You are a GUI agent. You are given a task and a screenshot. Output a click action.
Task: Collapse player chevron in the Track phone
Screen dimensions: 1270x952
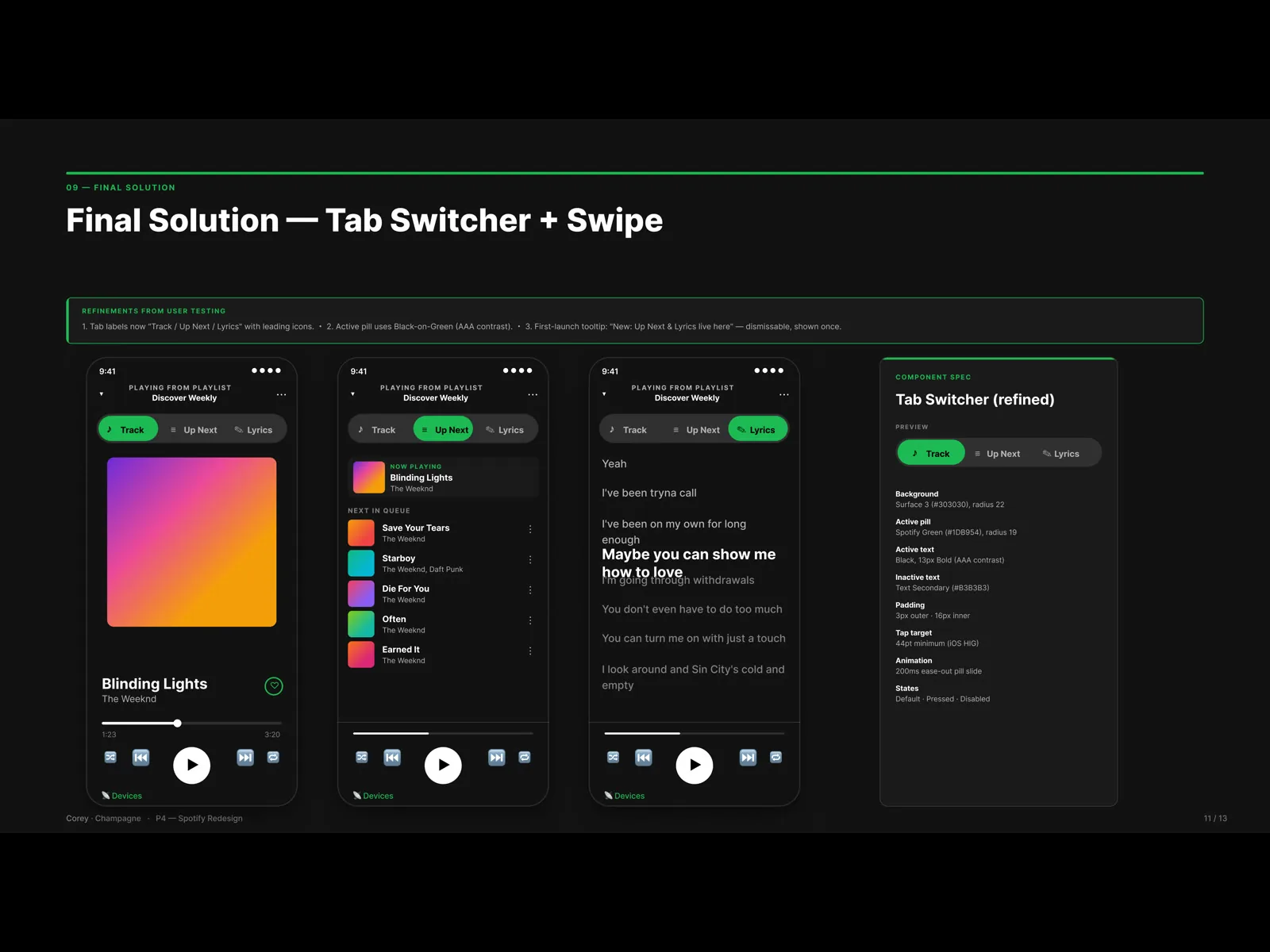coord(102,393)
